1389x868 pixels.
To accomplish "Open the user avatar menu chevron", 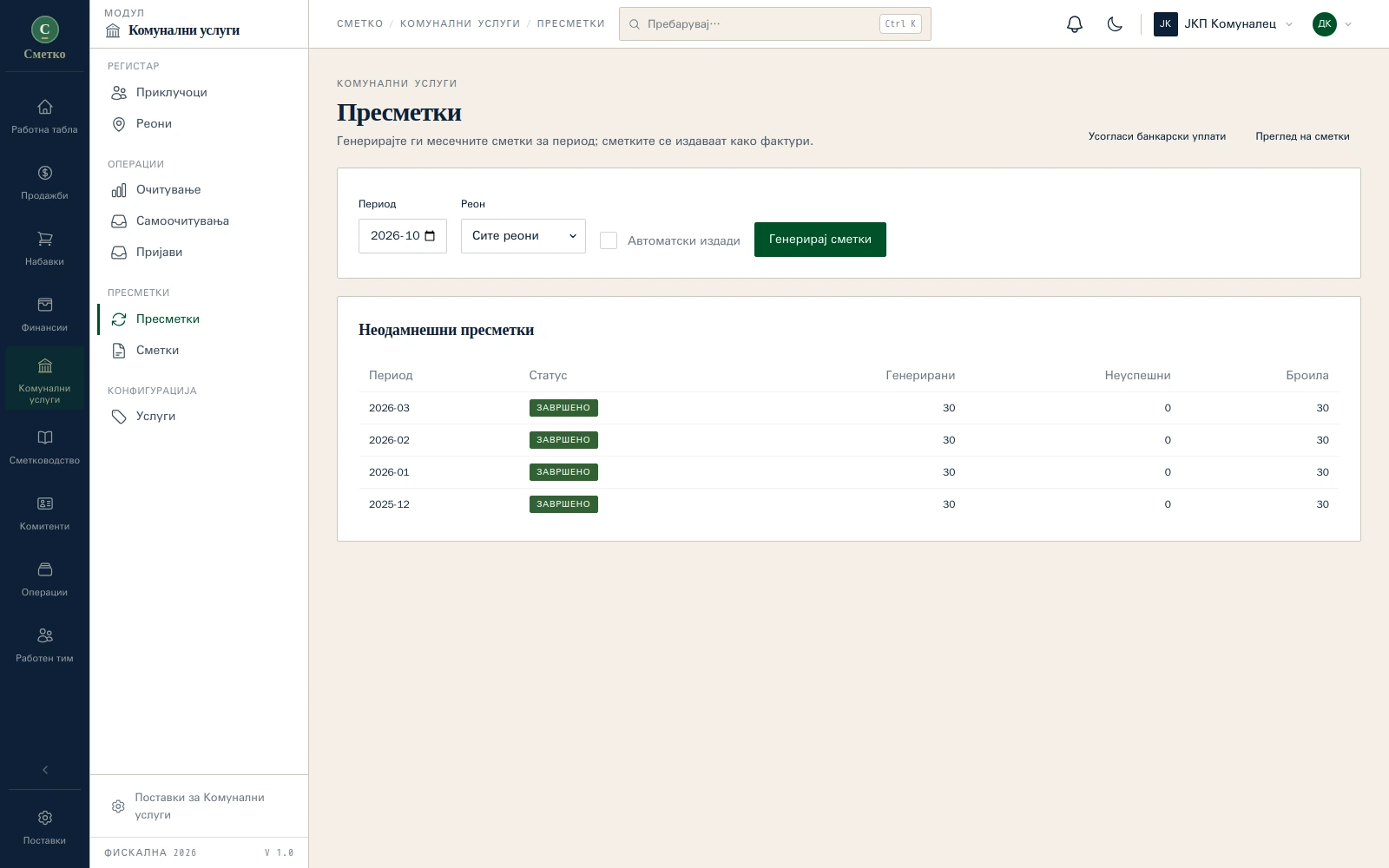I will pyautogui.click(x=1348, y=24).
